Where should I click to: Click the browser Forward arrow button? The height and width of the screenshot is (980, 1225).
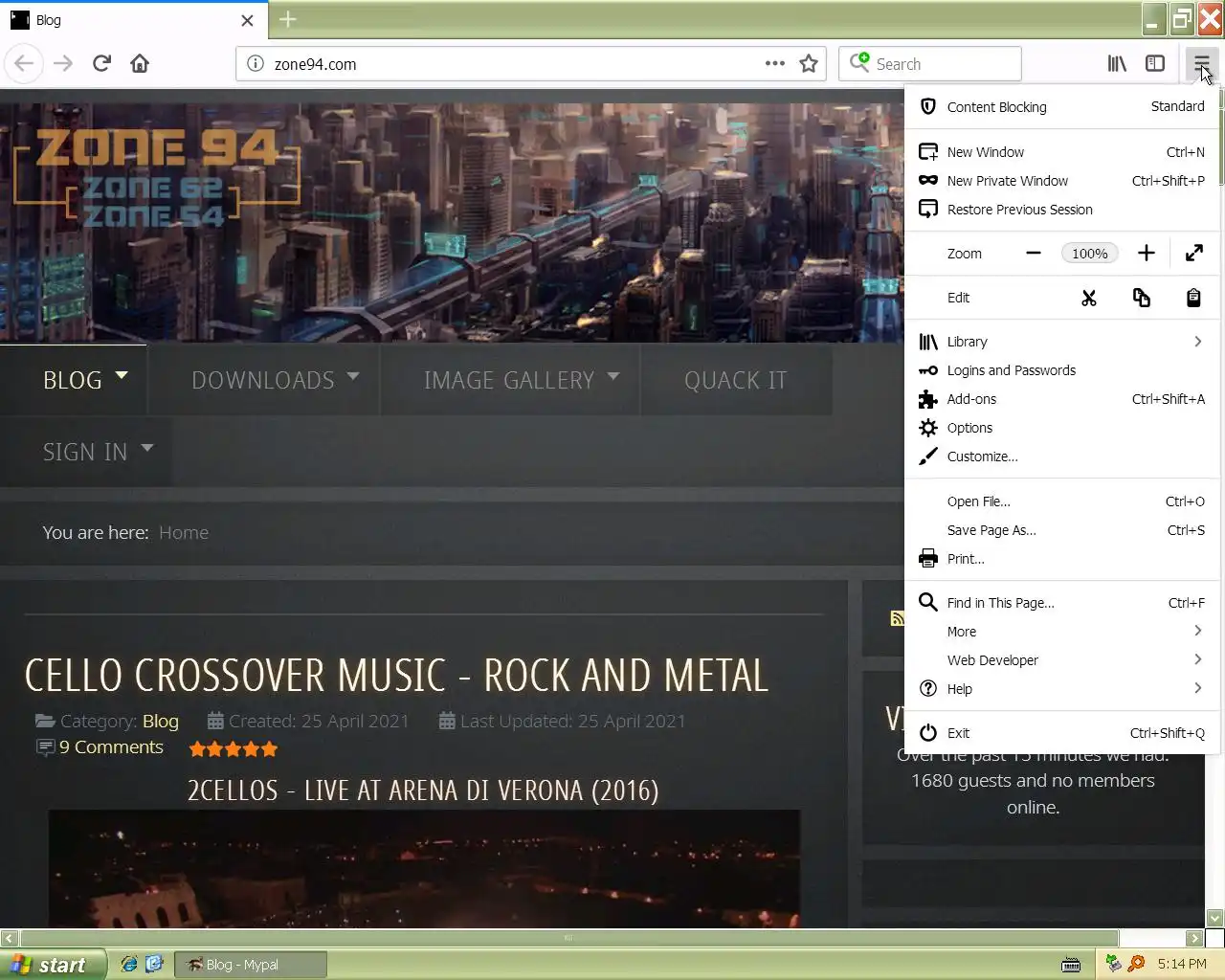(x=63, y=64)
